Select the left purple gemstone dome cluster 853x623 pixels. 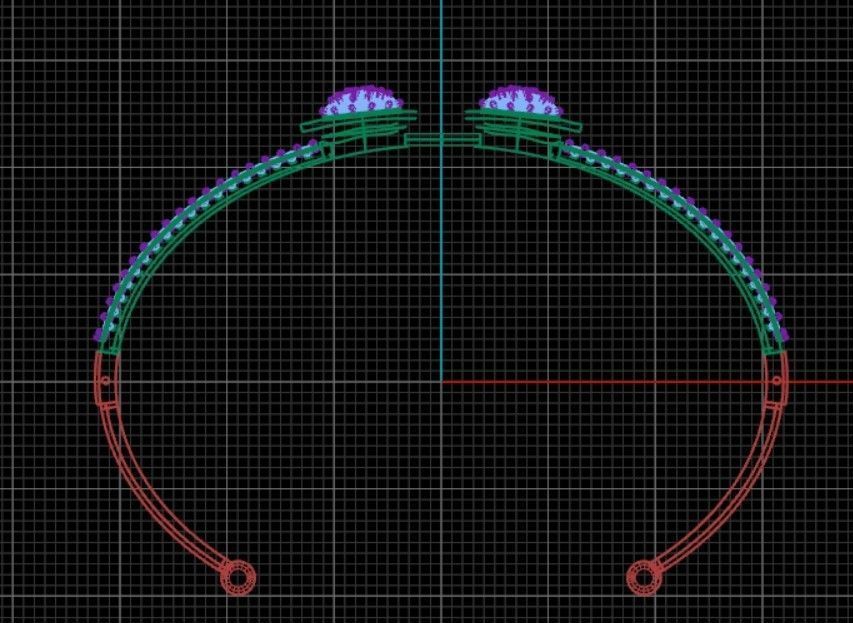pos(362,101)
